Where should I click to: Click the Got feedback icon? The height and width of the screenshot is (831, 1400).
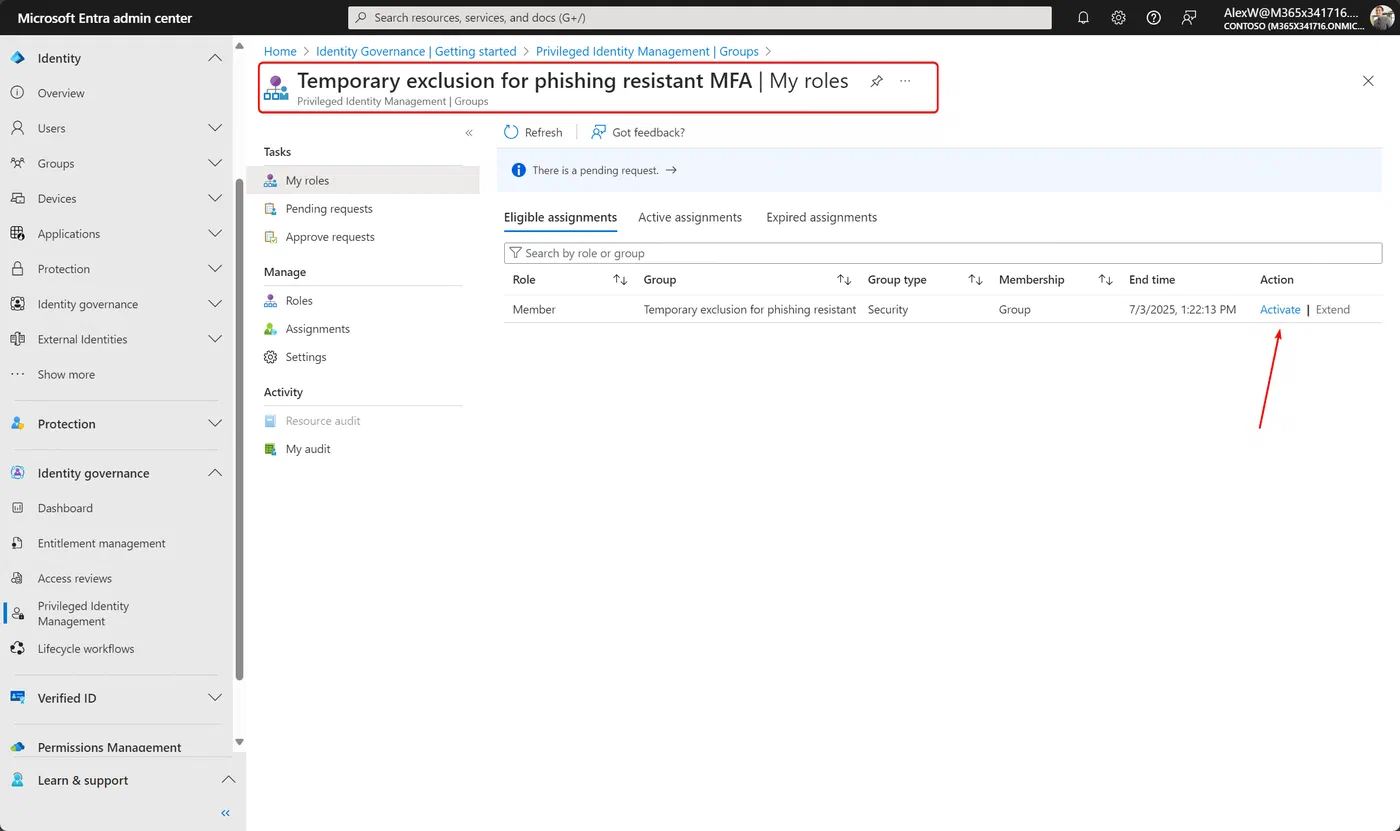click(599, 132)
